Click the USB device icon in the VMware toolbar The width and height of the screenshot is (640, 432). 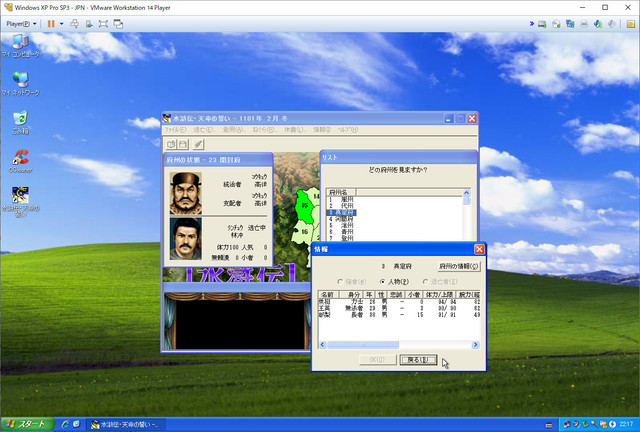click(598, 24)
